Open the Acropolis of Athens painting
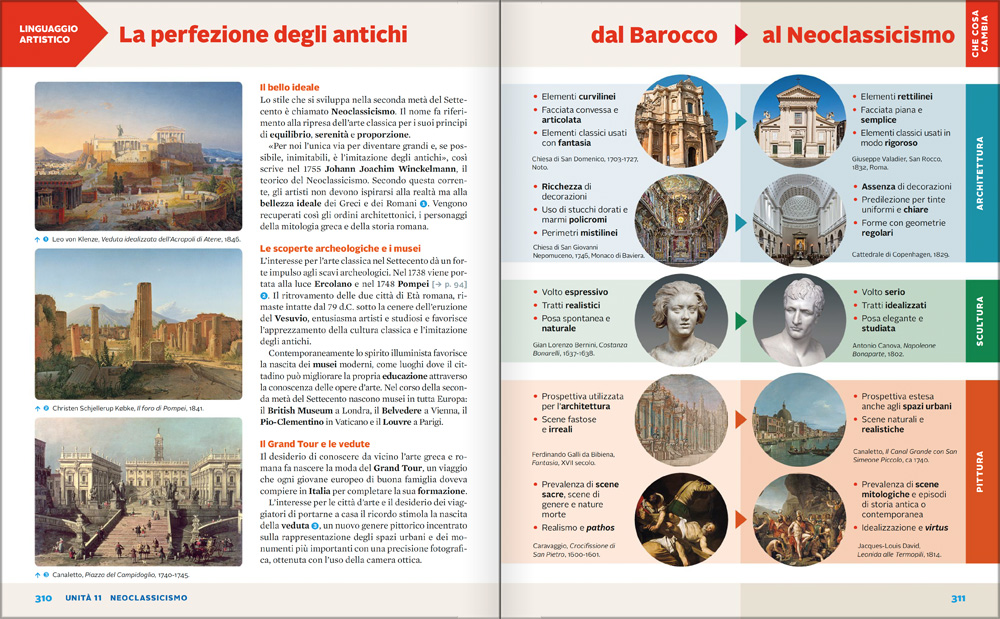The height and width of the screenshot is (619, 1000). (138, 156)
